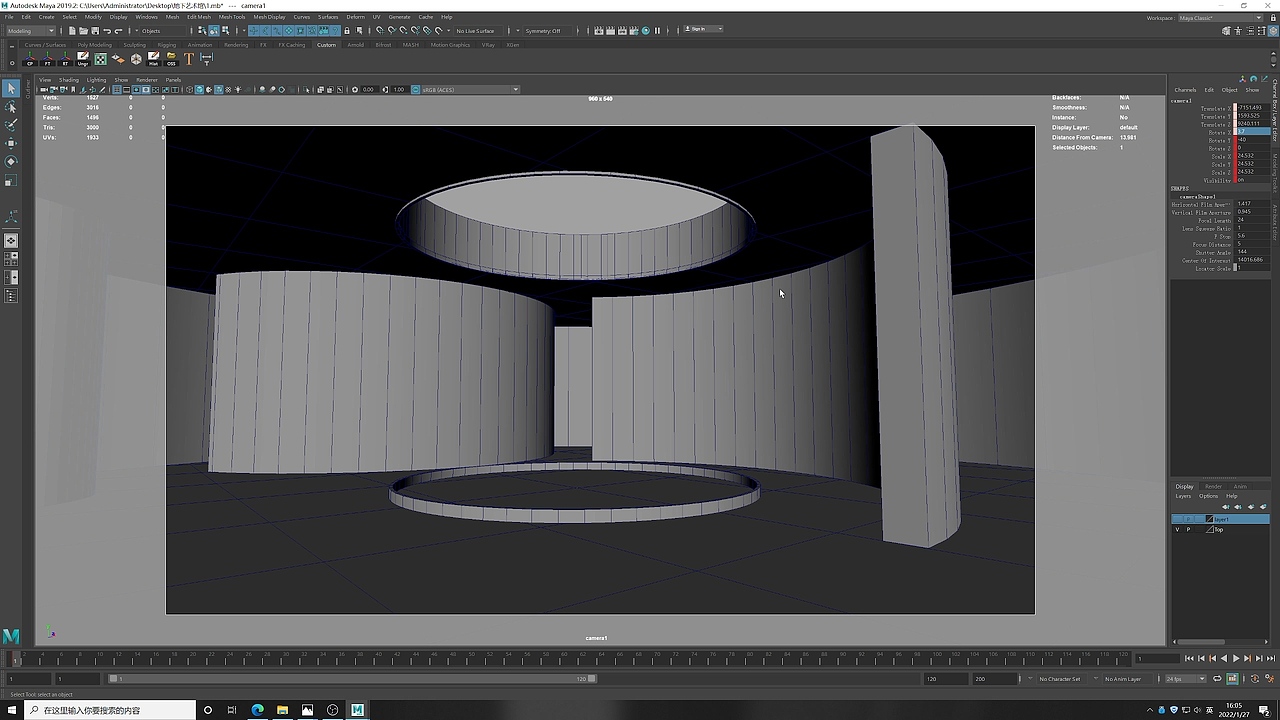1280x720 pixels.
Task: Click the Windows Start button
Action: (11, 710)
